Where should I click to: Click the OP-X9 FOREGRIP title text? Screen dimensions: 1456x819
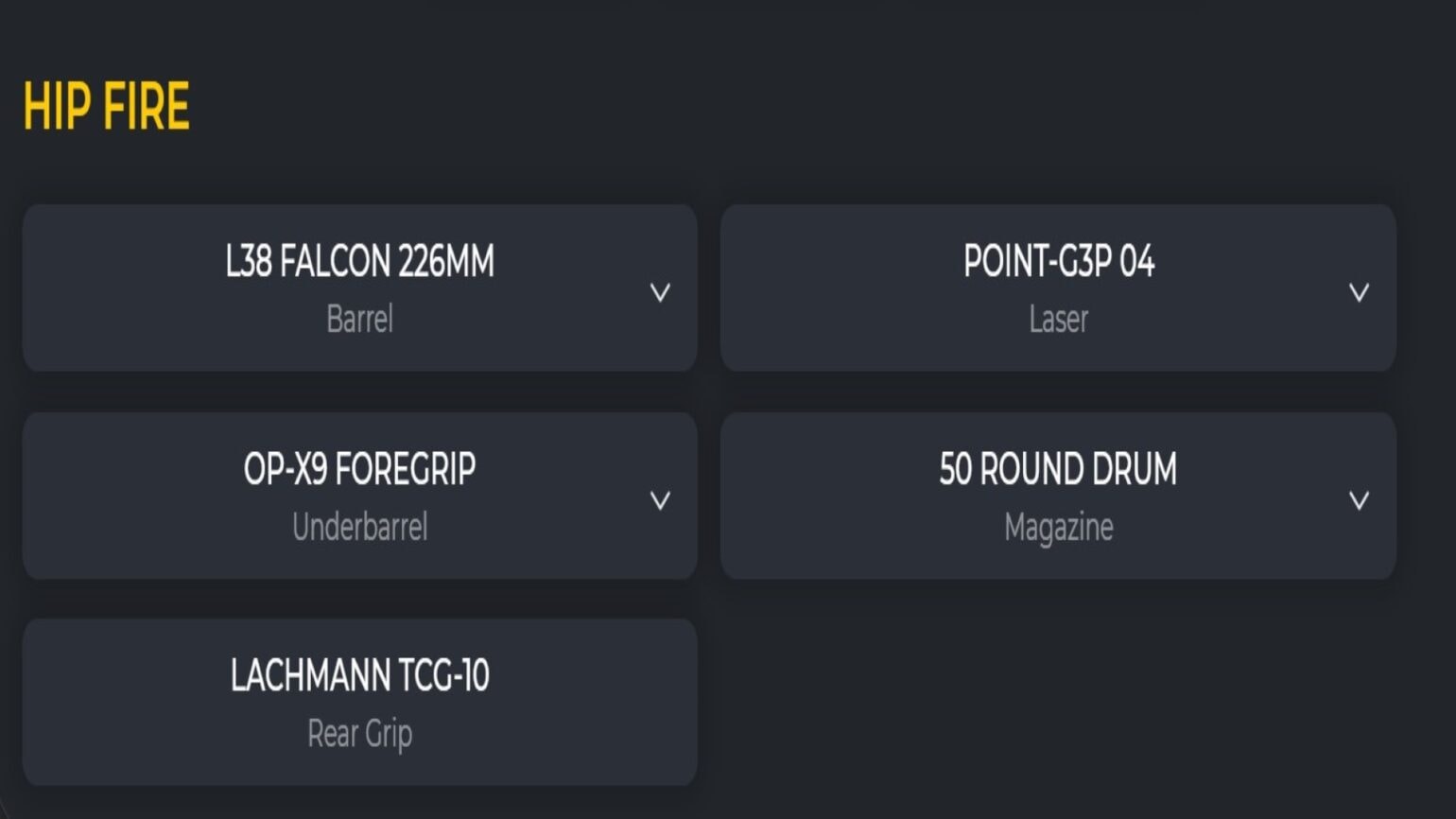[x=359, y=469]
